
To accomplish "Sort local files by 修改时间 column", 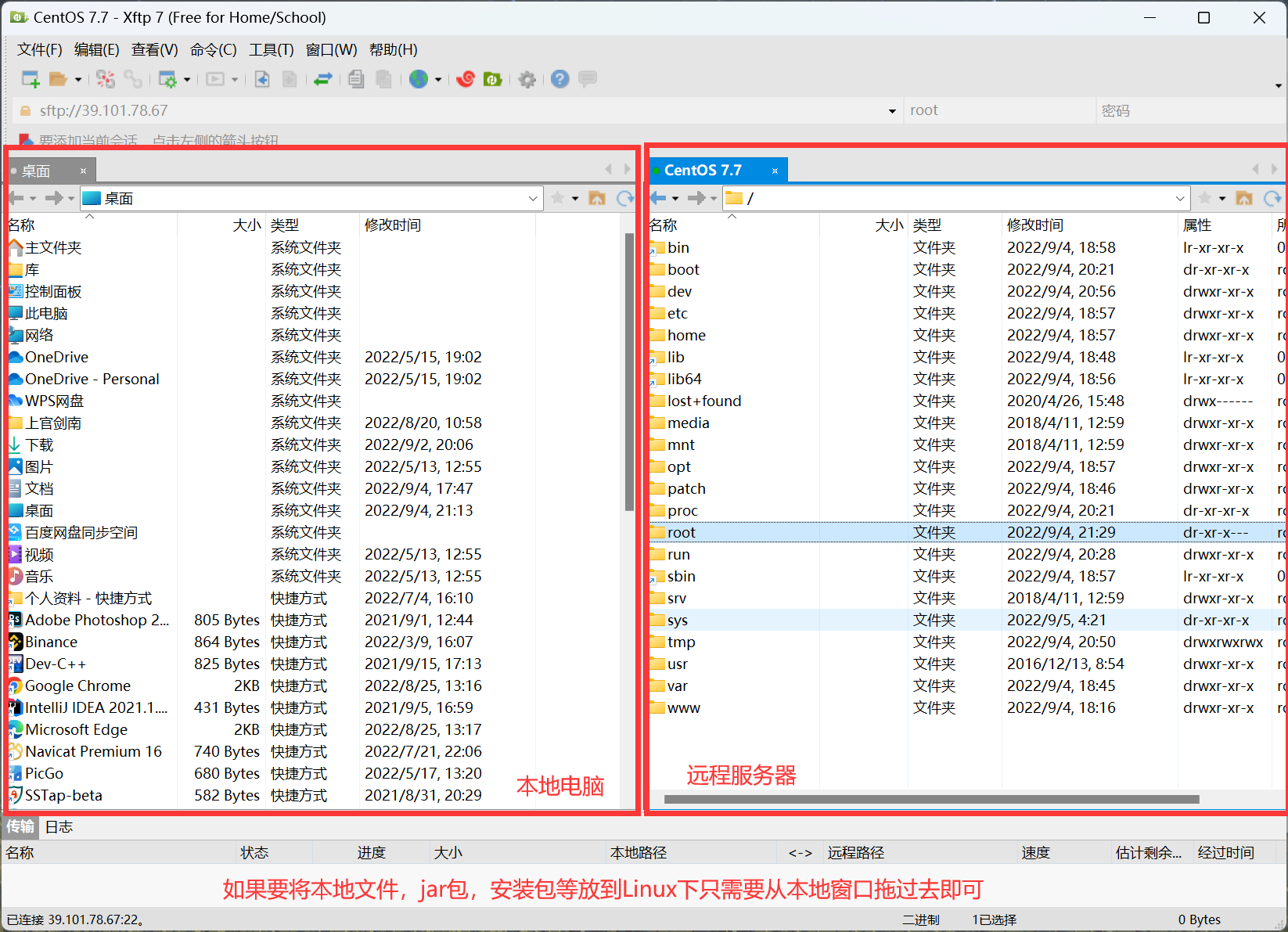I will click(x=448, y=225).
